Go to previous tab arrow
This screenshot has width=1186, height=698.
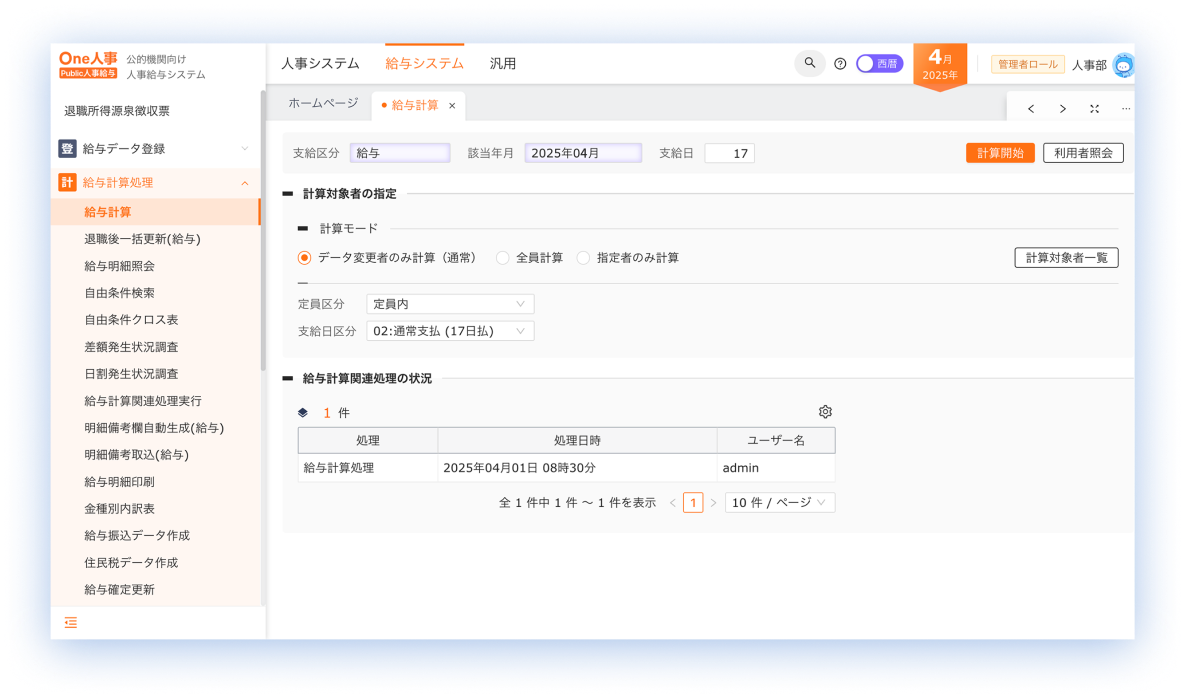tap(1031, 109)
